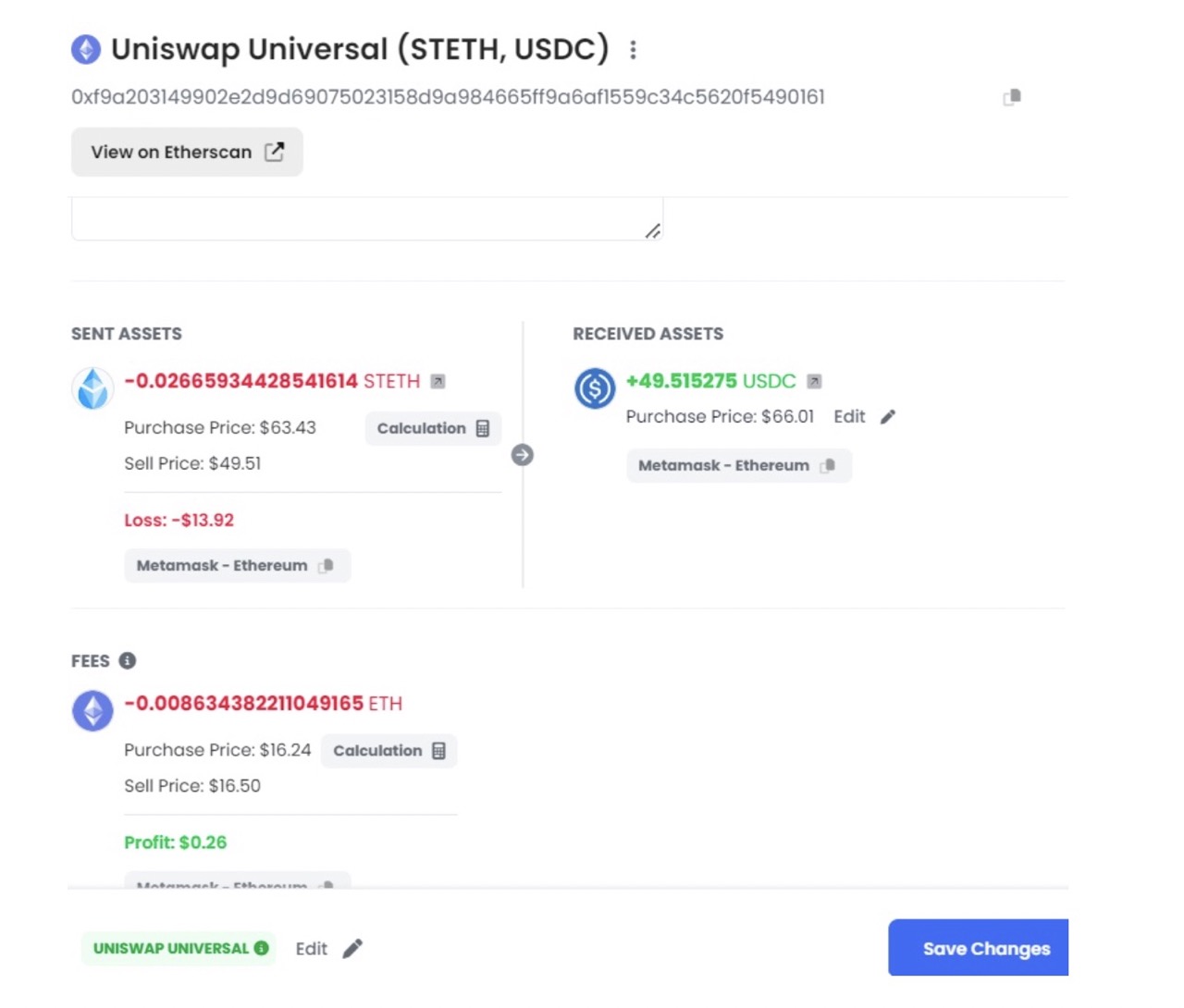Click the ETH fee token icon
This screenshot has height=1008, width=1184.
point(92,711)
